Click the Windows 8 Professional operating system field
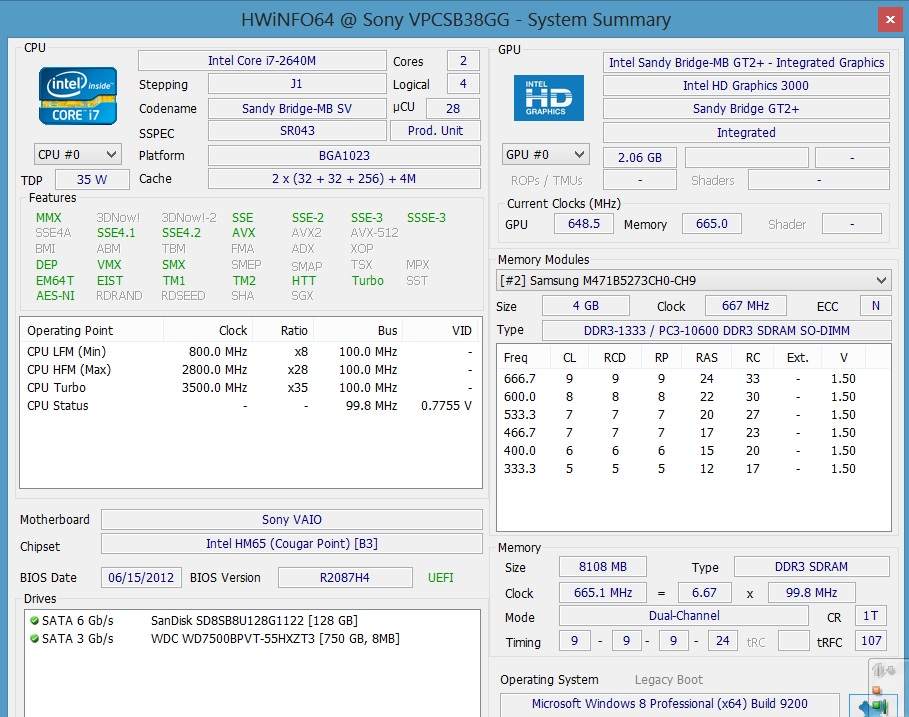The height and width of the screenshot is (717, 909). pyautogui.click(x=669, y=704)
